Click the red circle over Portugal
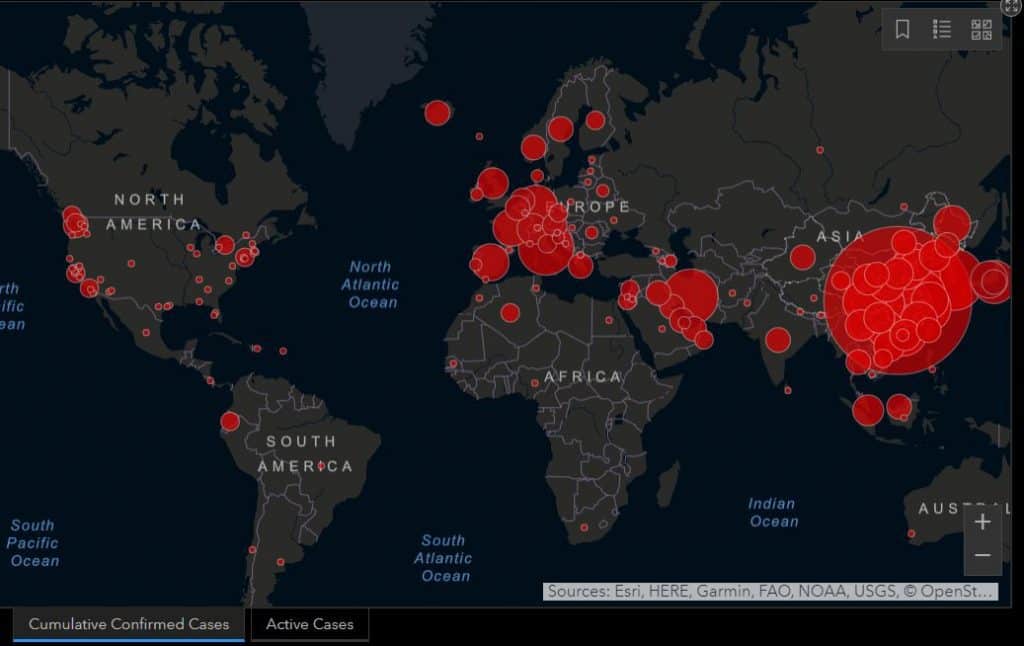The height and width of the screenshot is (646, 1024). pos(476,265)
